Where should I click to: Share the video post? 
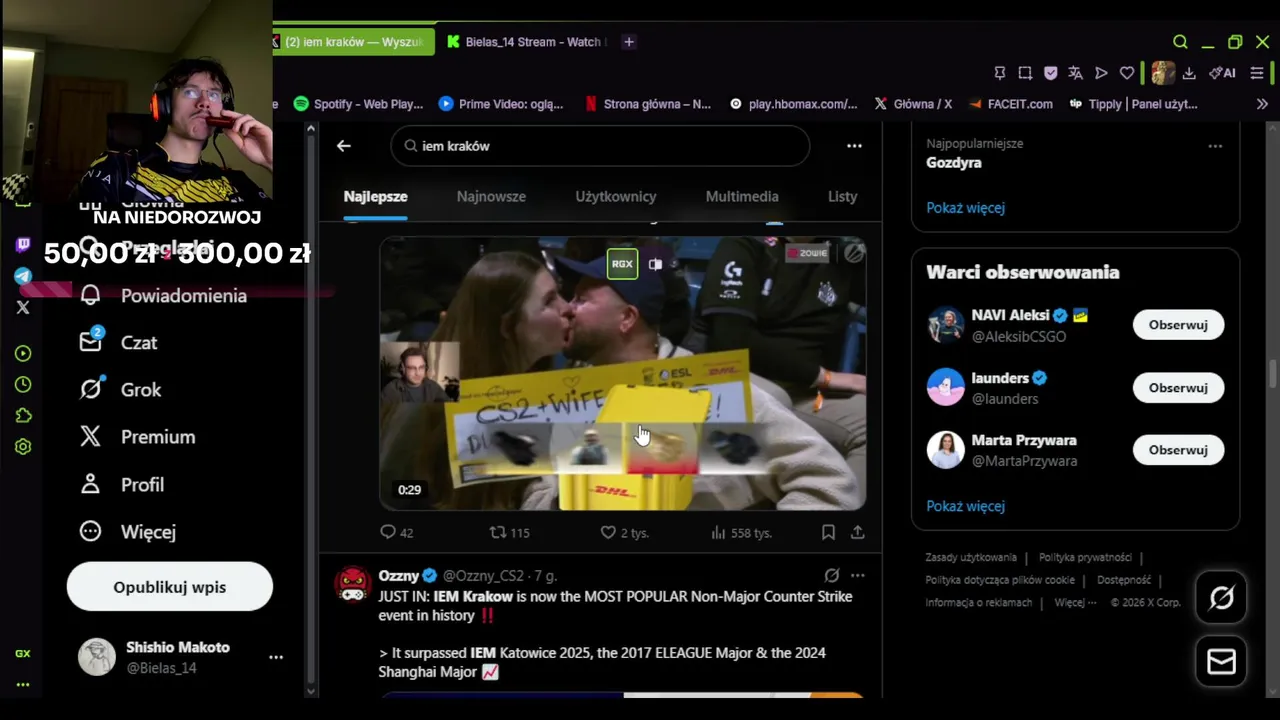[858, 533]
